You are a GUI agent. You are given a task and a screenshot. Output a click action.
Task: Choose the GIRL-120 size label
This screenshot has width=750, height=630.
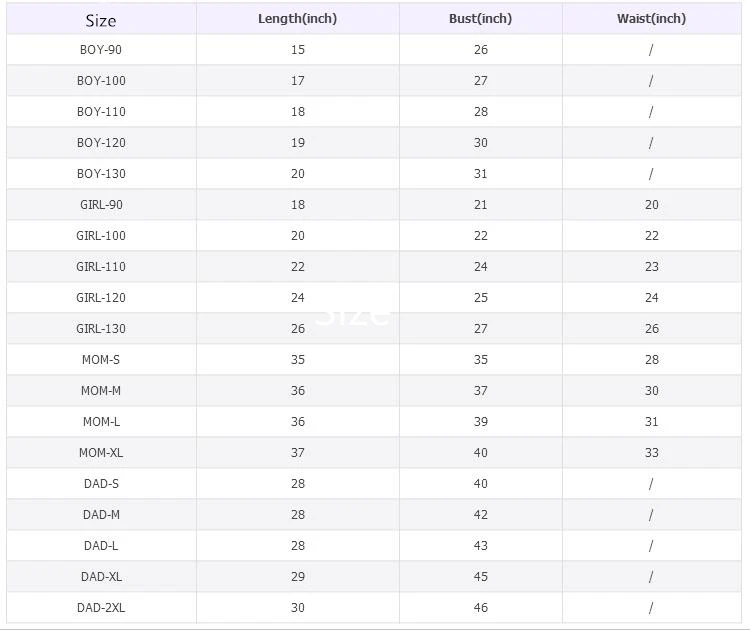point(101,298)
